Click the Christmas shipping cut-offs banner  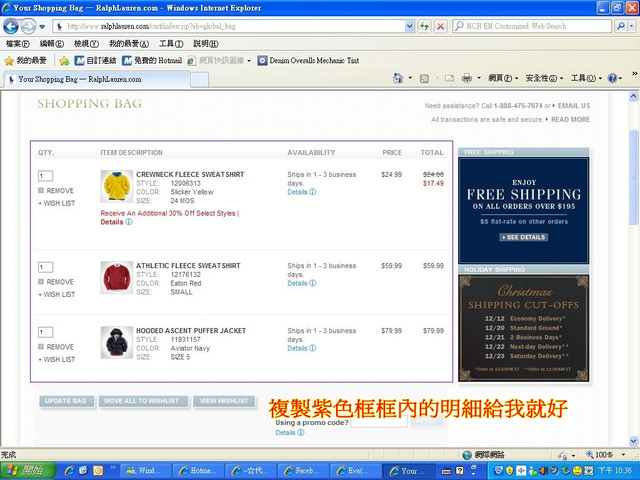524,329
